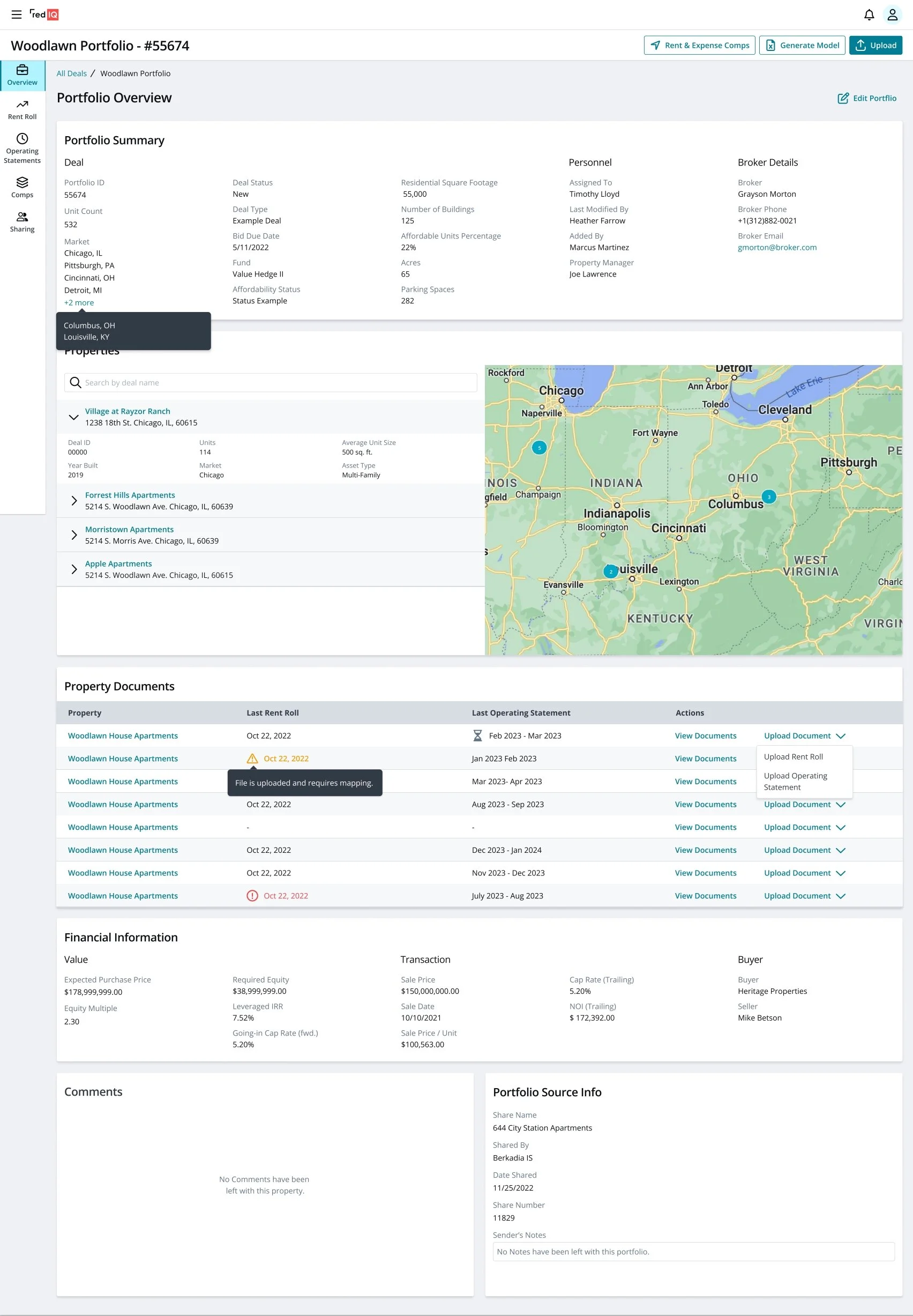The height and width of the screenshot is (1316, 913).
Task: Click Rent & Expense Comps button
Action: pos(699,45)
